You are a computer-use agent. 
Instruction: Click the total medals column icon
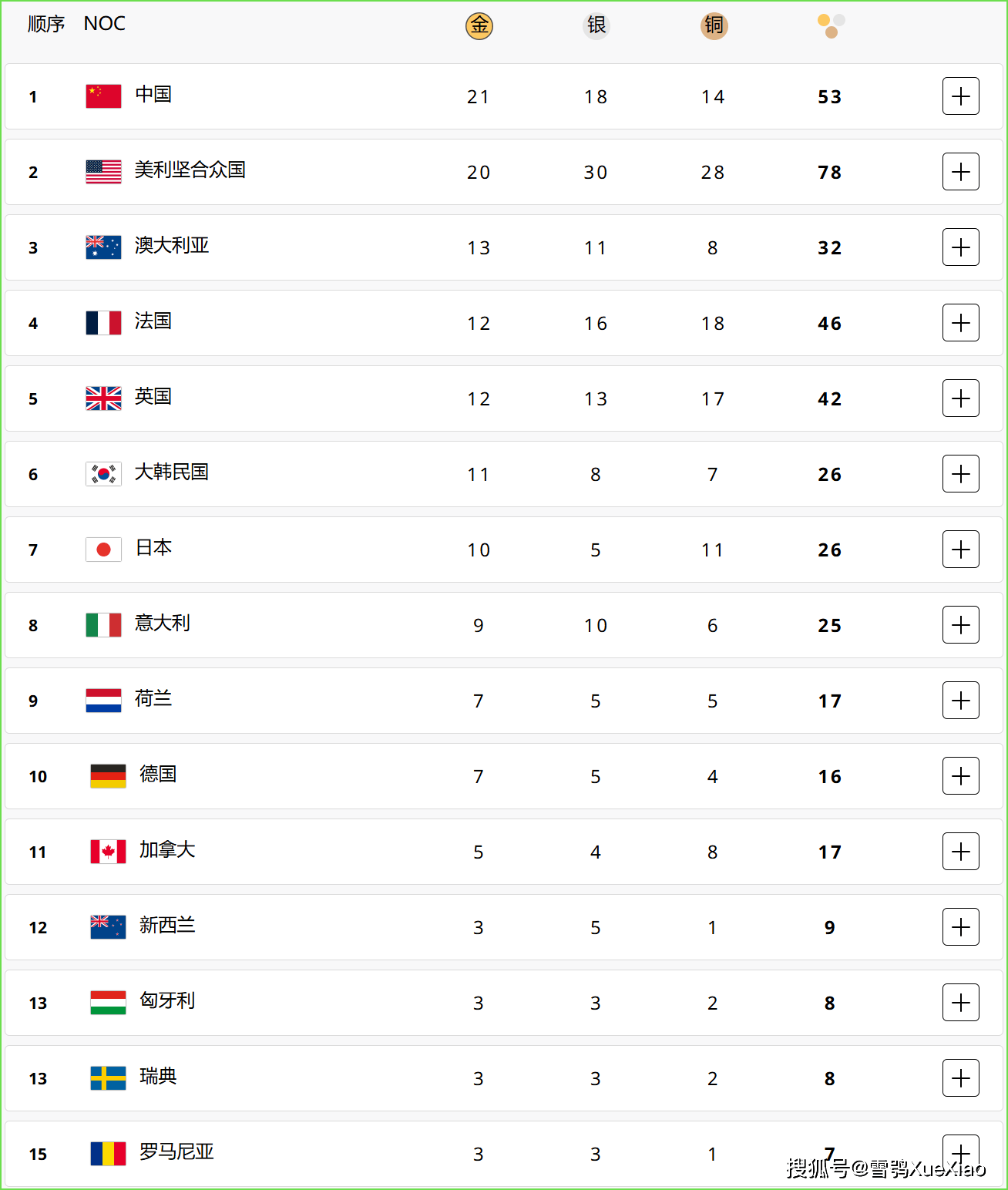pyautogui.click(x=831, y=25)
